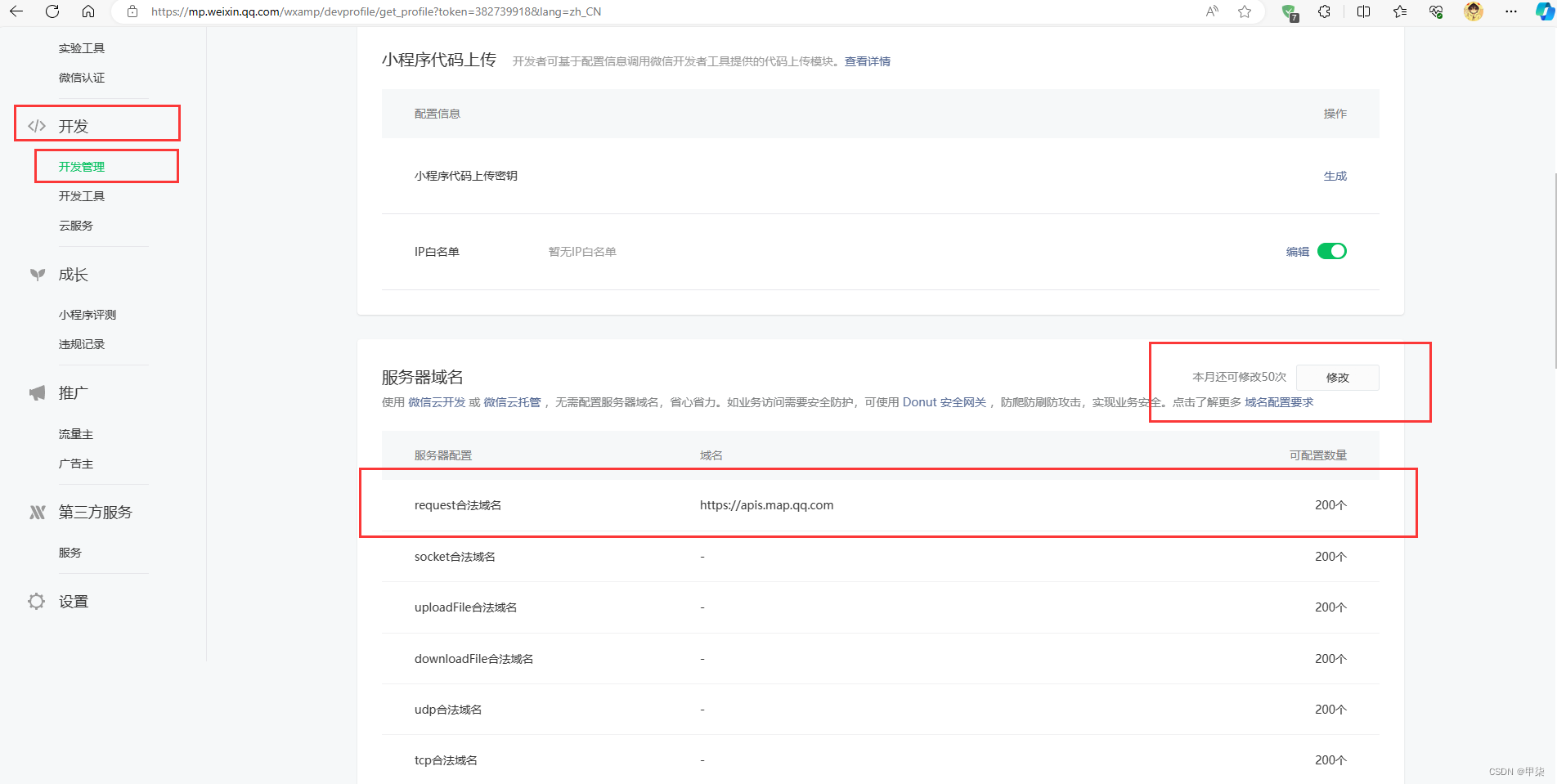Open 云服务 menu item
Image resolution: width=1557 pixels, height=784 pixels.
click(x=76, y=226)
